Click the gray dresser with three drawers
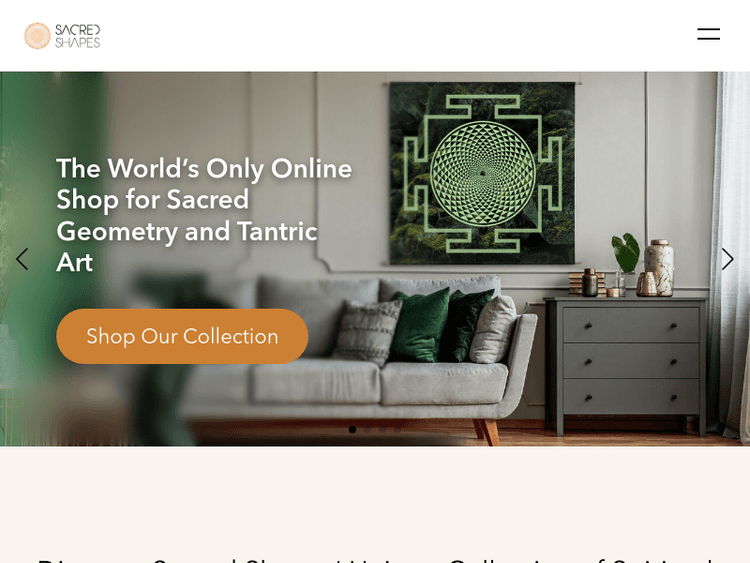 [626, 364]
